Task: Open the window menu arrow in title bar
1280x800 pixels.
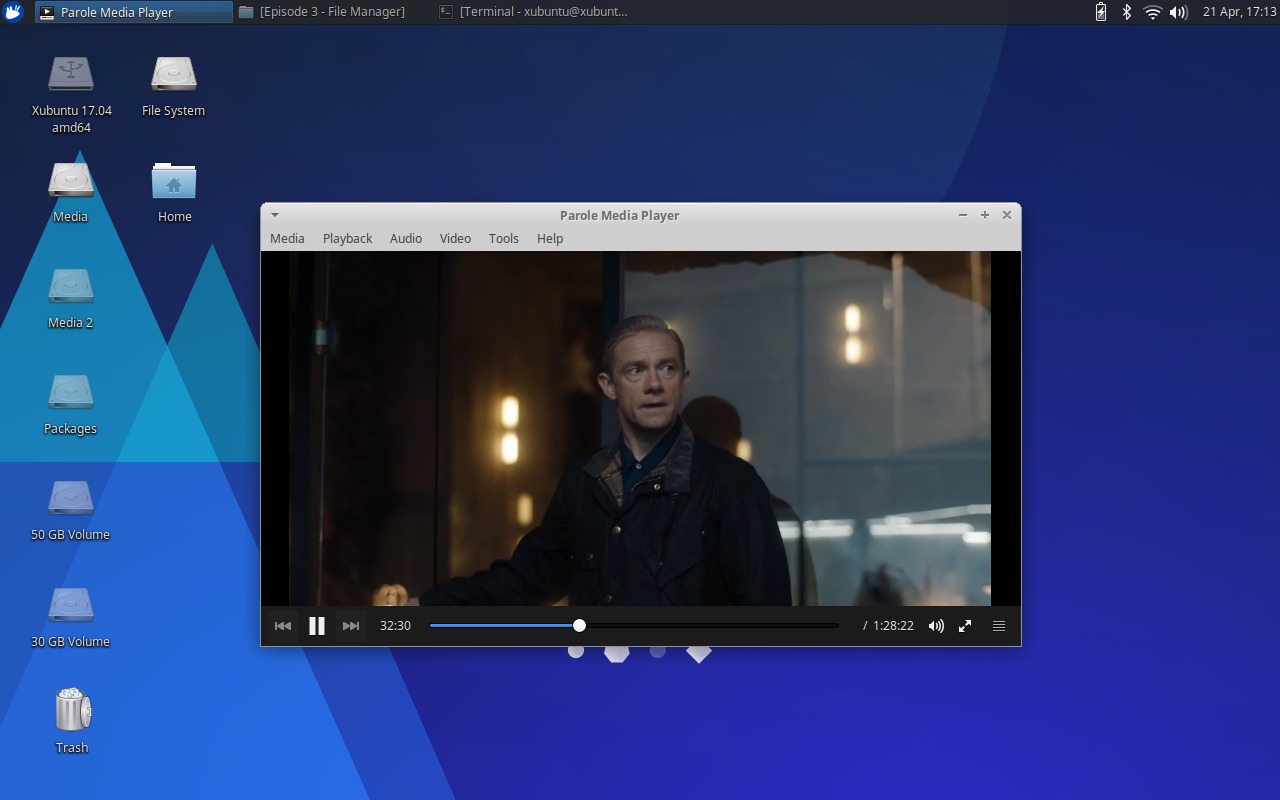Action: 275,215
